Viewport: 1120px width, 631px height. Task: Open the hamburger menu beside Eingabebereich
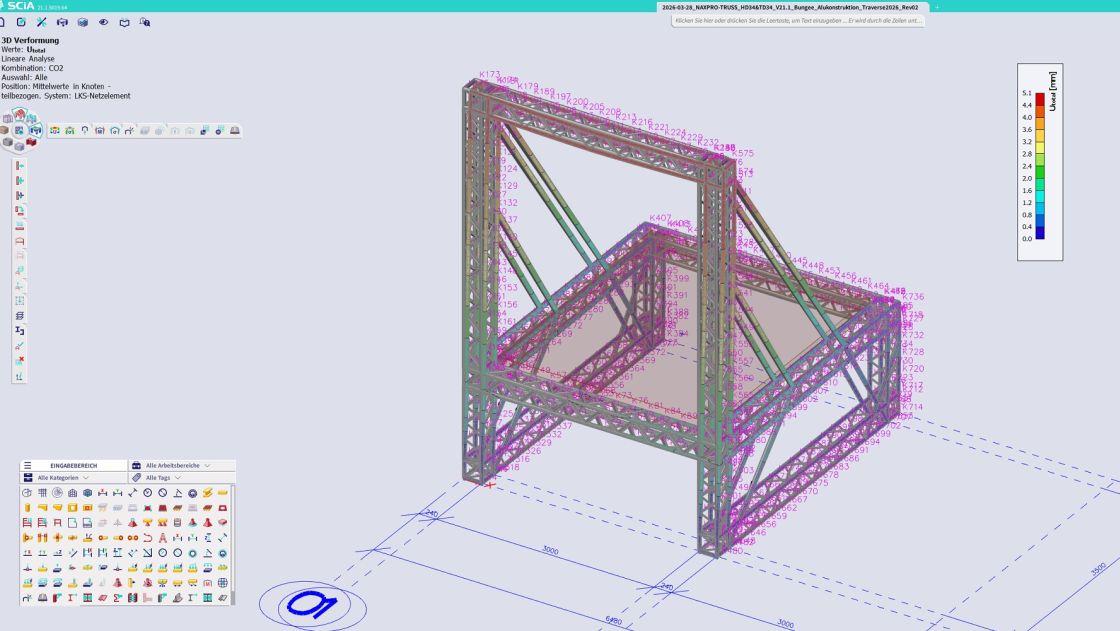click(28, 465)
